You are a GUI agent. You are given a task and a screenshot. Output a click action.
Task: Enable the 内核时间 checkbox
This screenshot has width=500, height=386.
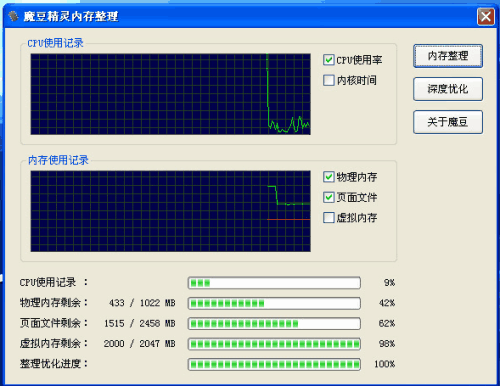pyautogui.click(x=329, y=80)
